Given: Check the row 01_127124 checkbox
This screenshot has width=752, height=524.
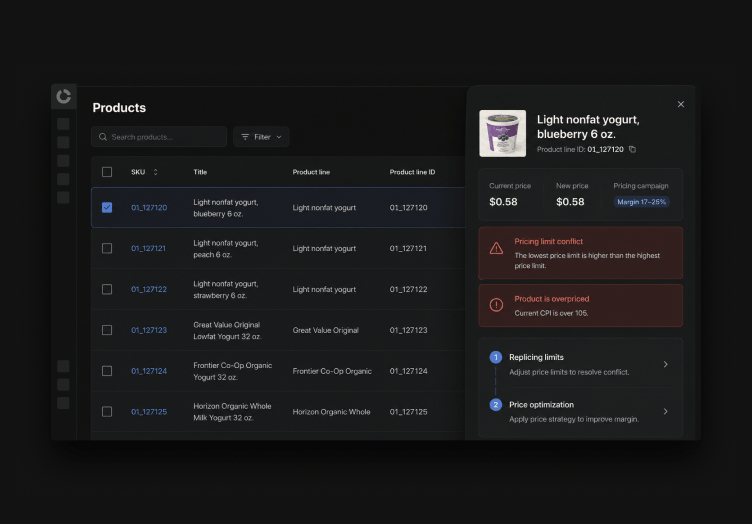Looking at the screenshot, I should tap(107, 371).
